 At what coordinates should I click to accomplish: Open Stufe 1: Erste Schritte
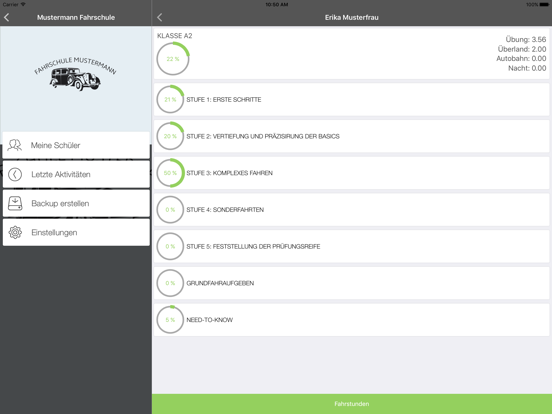[351, 100]
